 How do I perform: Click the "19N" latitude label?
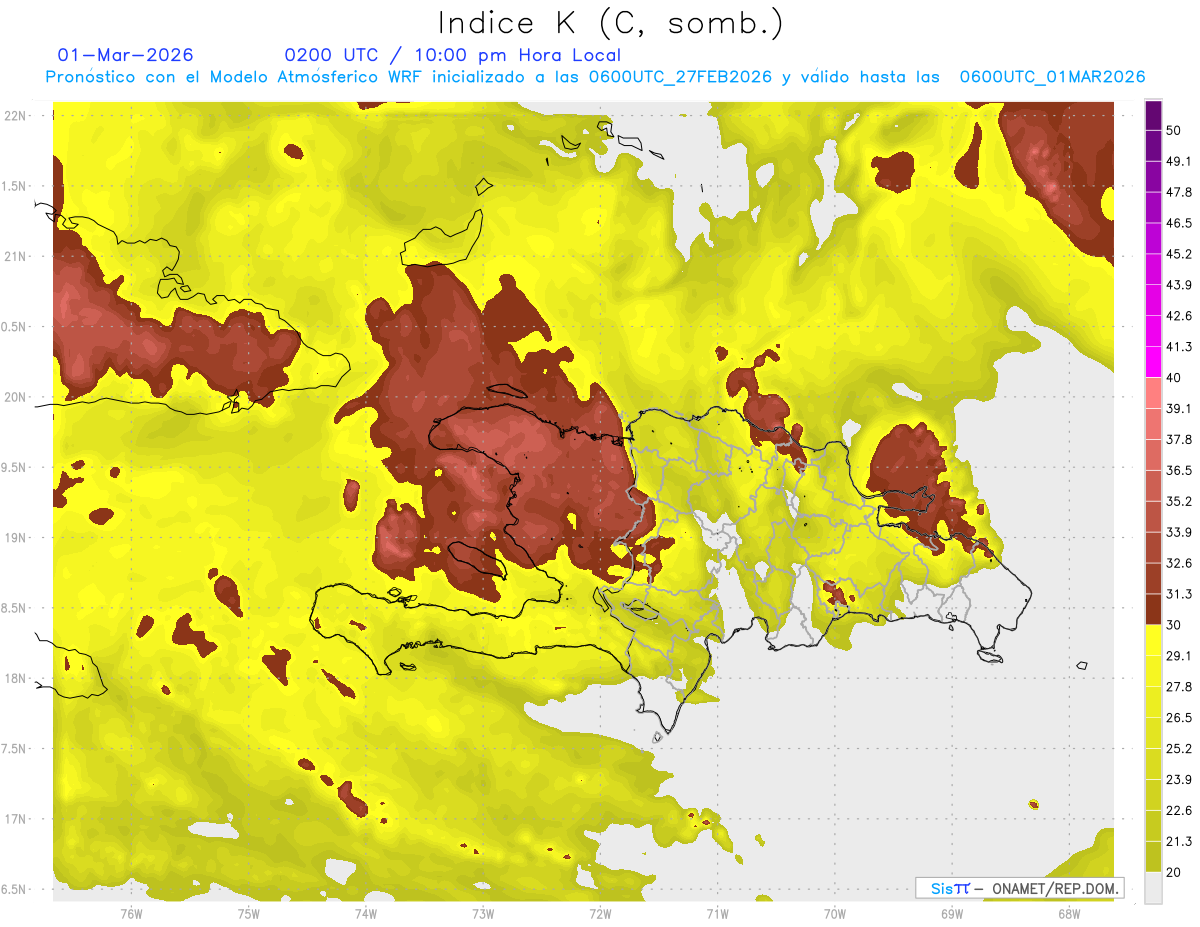point(16,538)
